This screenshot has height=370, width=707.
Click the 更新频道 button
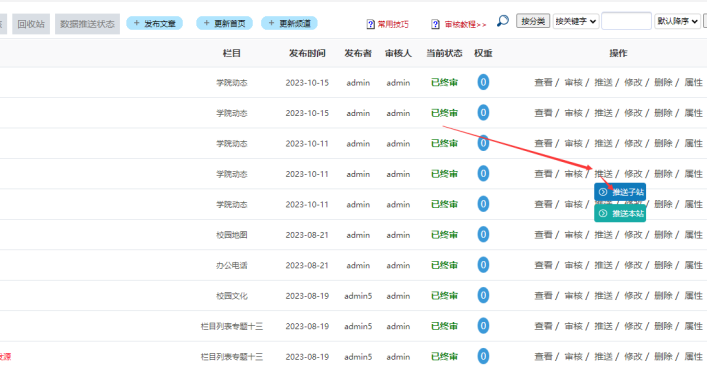click(x=289, y=23)
